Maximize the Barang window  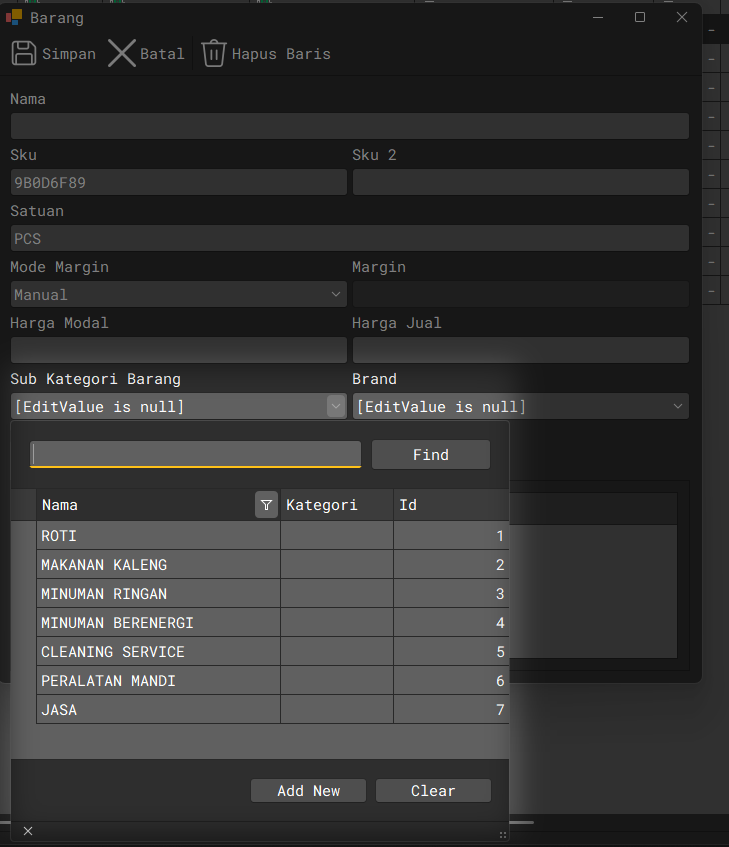(x=640, y=17)
